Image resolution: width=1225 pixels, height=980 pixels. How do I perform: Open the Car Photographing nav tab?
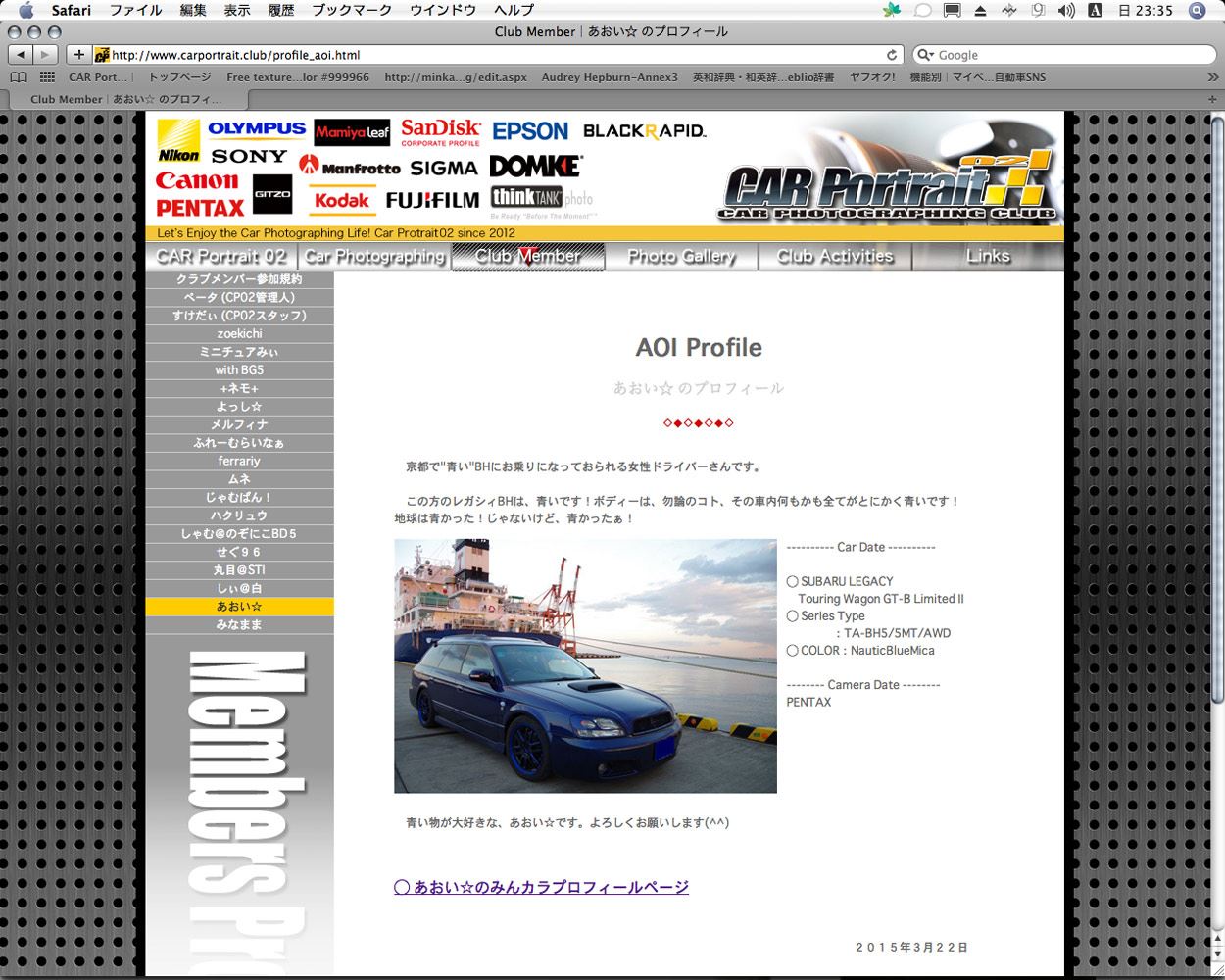click(x=374, y=257)
